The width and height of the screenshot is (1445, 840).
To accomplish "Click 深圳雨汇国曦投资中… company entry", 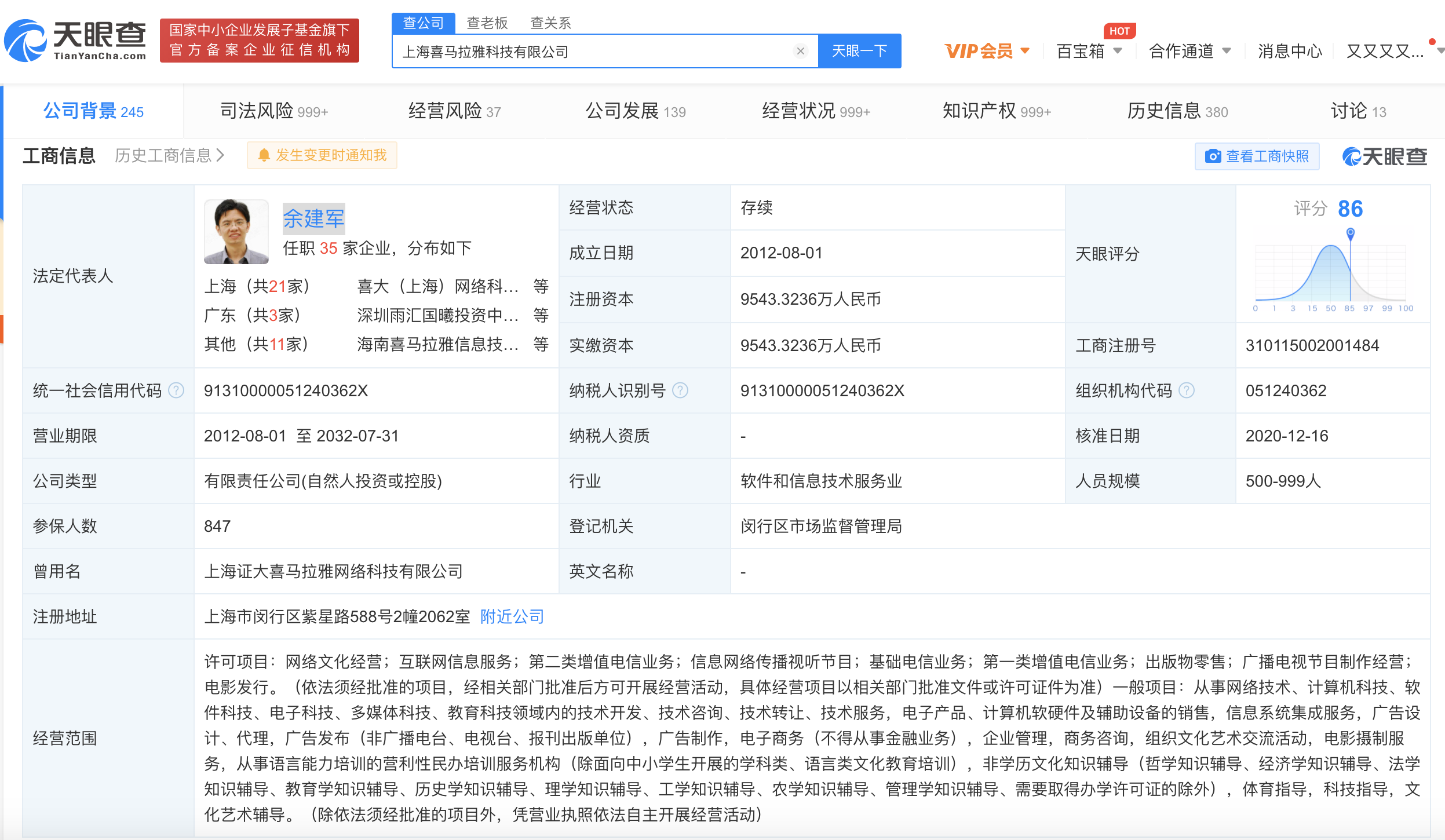I will [437, 315].
